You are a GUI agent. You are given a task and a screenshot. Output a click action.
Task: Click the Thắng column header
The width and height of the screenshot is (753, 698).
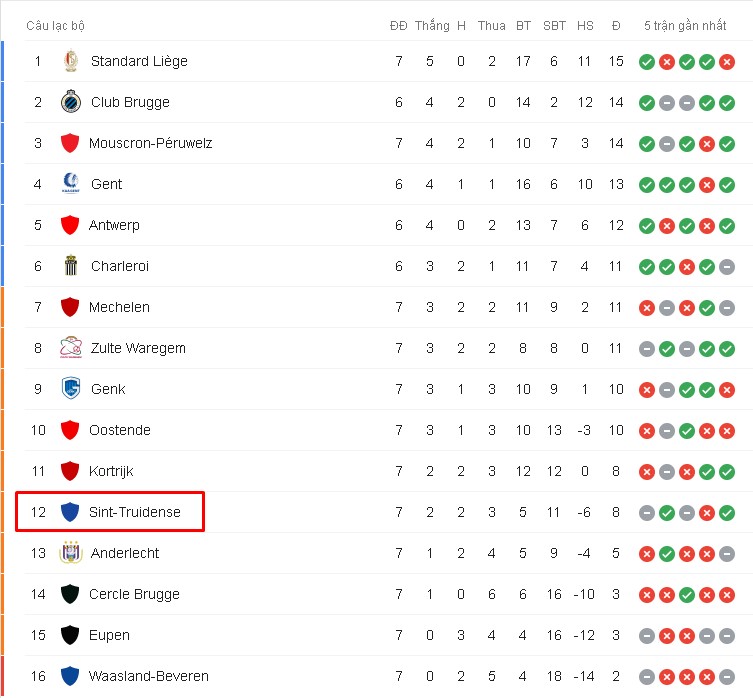coord(432,25)
